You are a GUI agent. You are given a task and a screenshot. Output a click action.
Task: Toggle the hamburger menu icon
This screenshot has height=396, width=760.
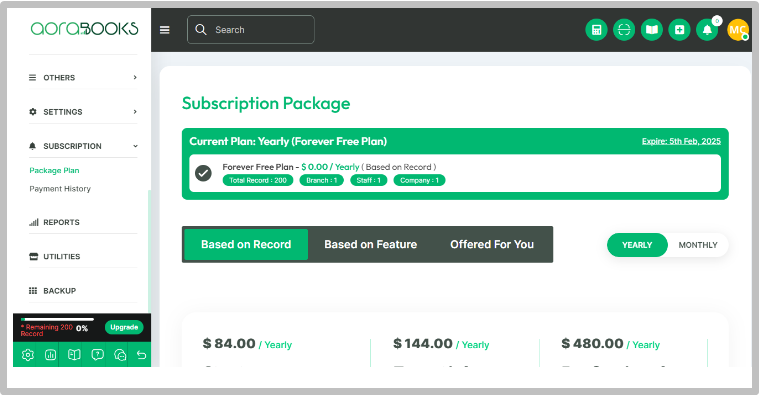point(165,30)
